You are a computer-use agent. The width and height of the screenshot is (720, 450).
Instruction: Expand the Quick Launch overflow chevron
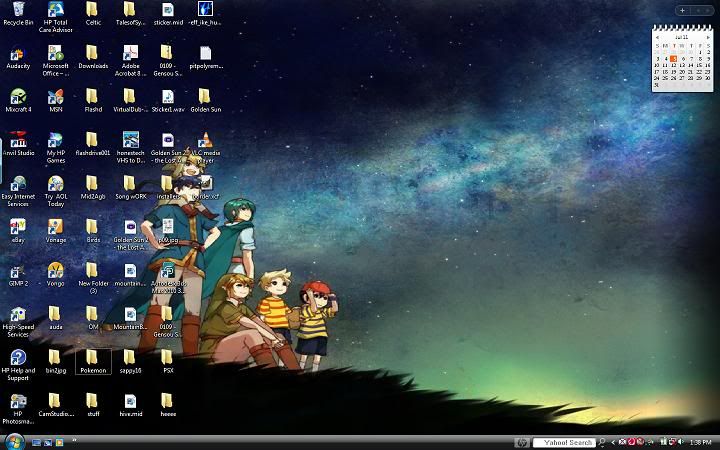[x=74, y=440]
